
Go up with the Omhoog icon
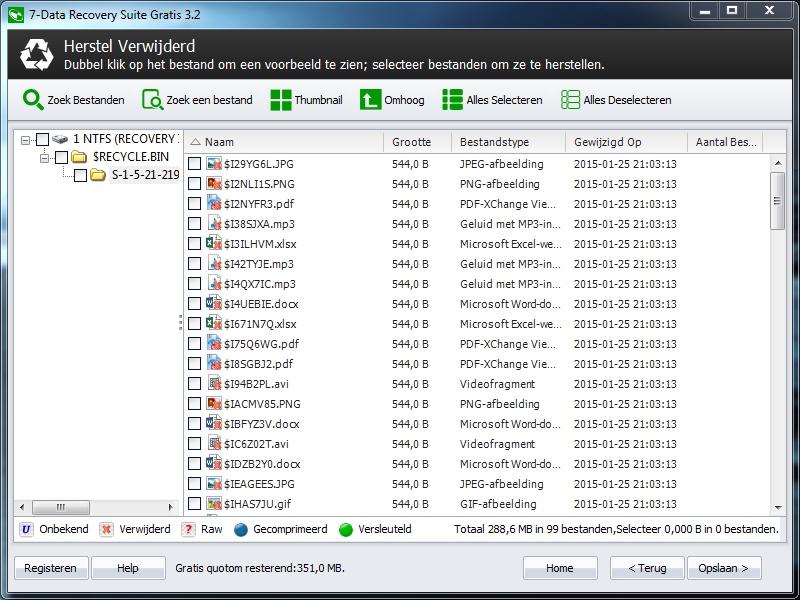pos(370,99)
